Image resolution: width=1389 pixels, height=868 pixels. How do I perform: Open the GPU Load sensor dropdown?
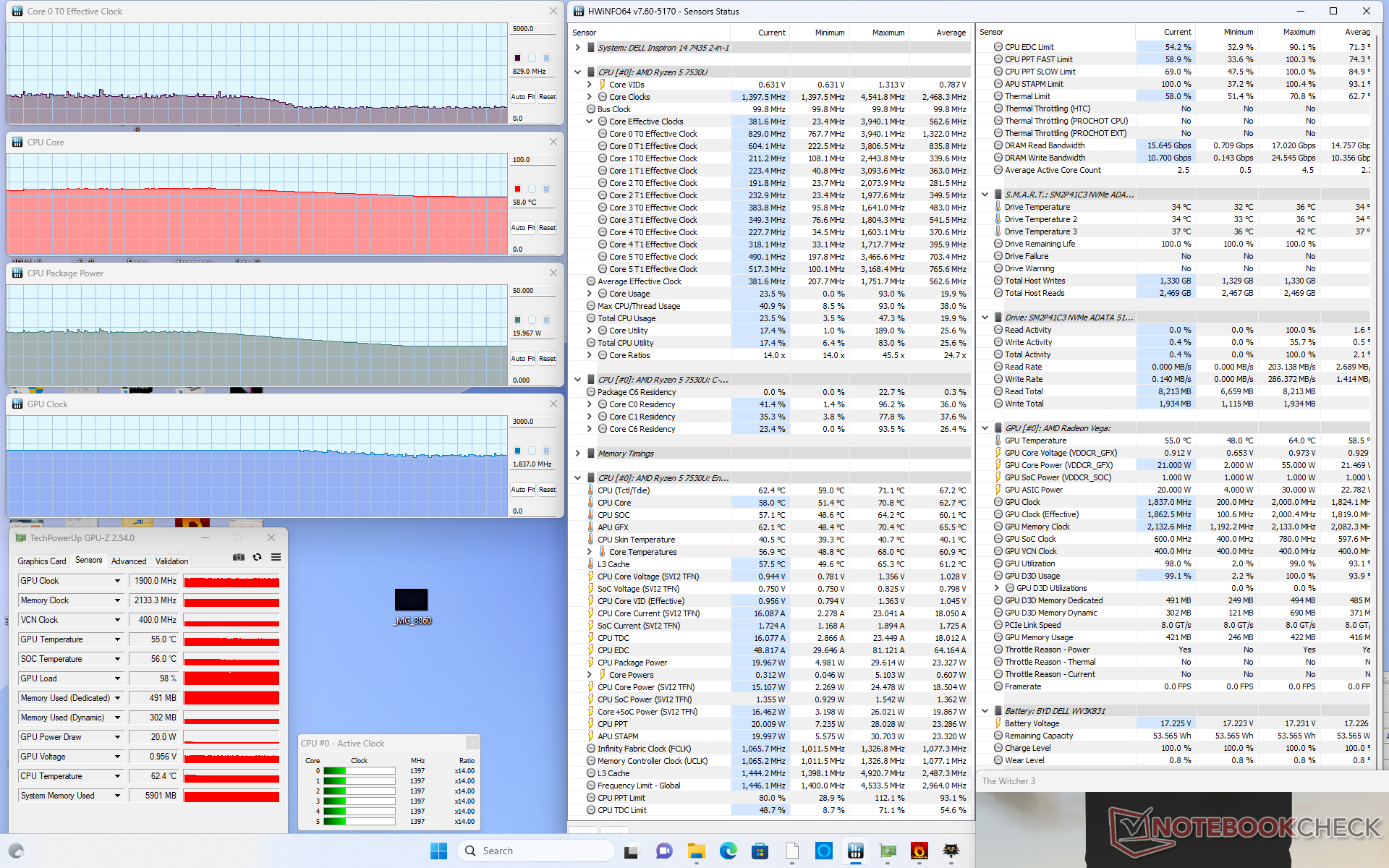coord(117,678)
